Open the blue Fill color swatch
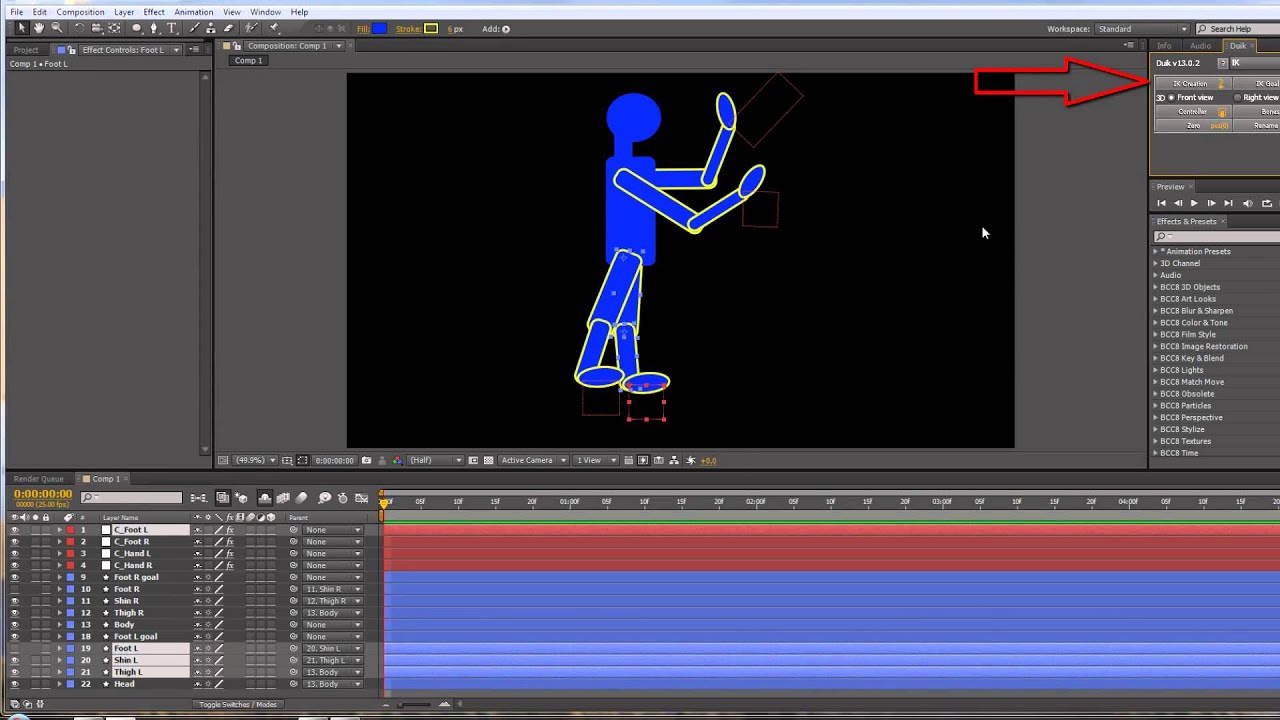Viewport: 1280px width, 720px height. pos(379,29)
